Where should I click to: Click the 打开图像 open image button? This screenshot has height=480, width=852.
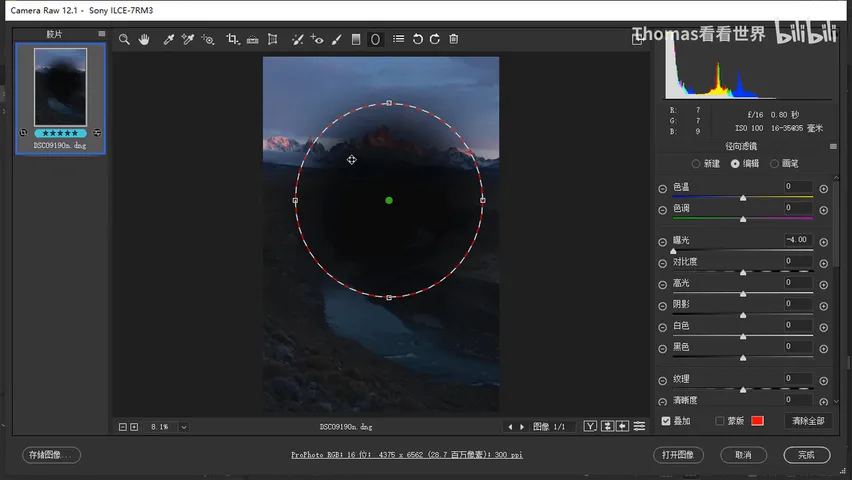coord(678,455)
